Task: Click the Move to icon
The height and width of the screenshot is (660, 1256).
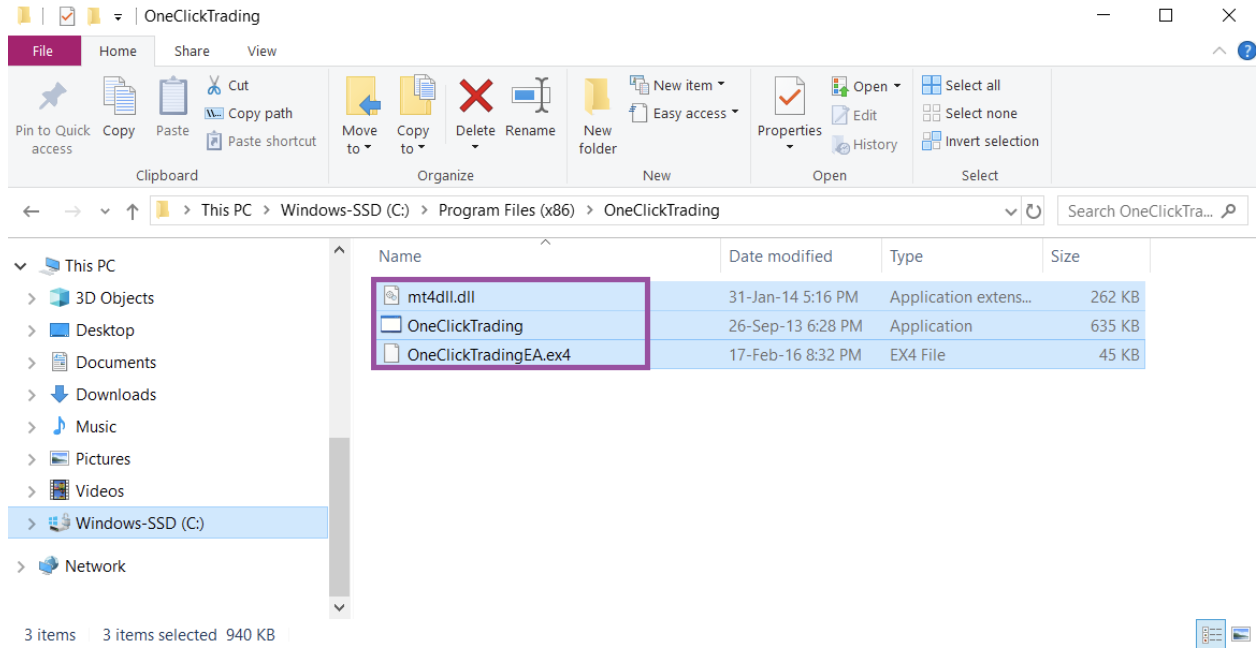Action: point(362,97)
